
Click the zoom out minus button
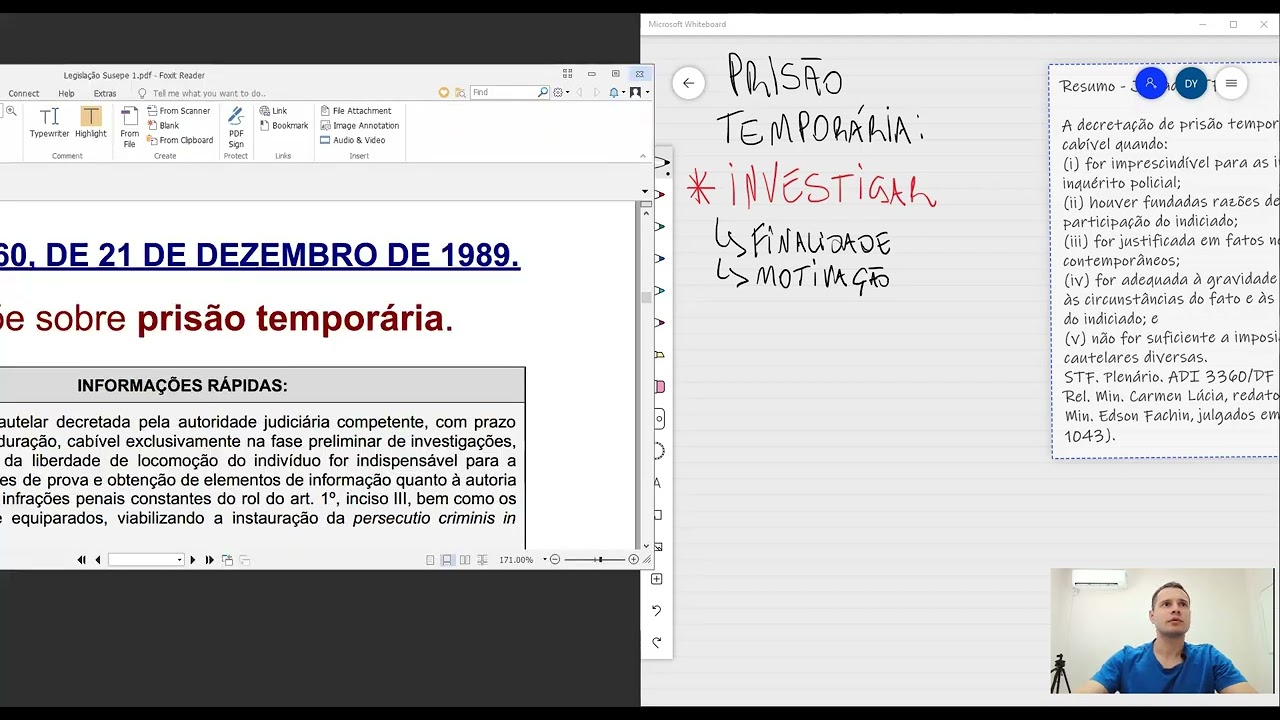coord(555,560)
